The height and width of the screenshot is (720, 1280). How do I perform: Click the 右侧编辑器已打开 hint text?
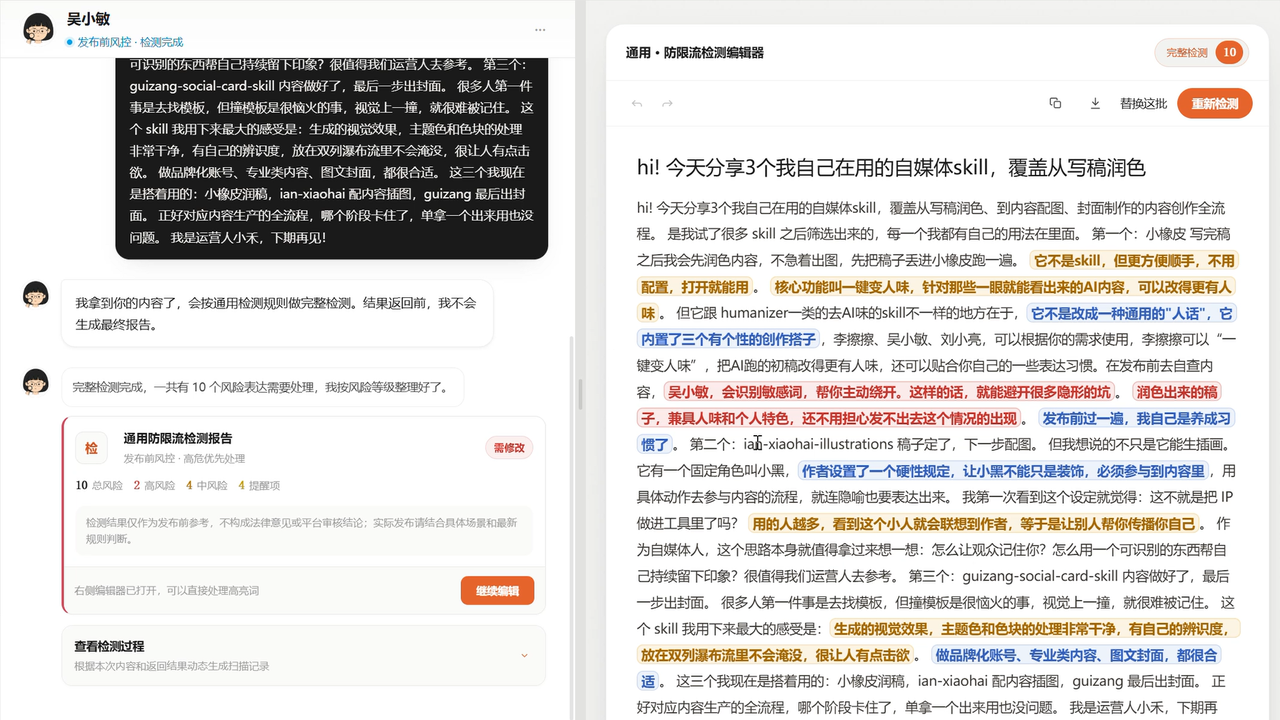coord(166,591)
